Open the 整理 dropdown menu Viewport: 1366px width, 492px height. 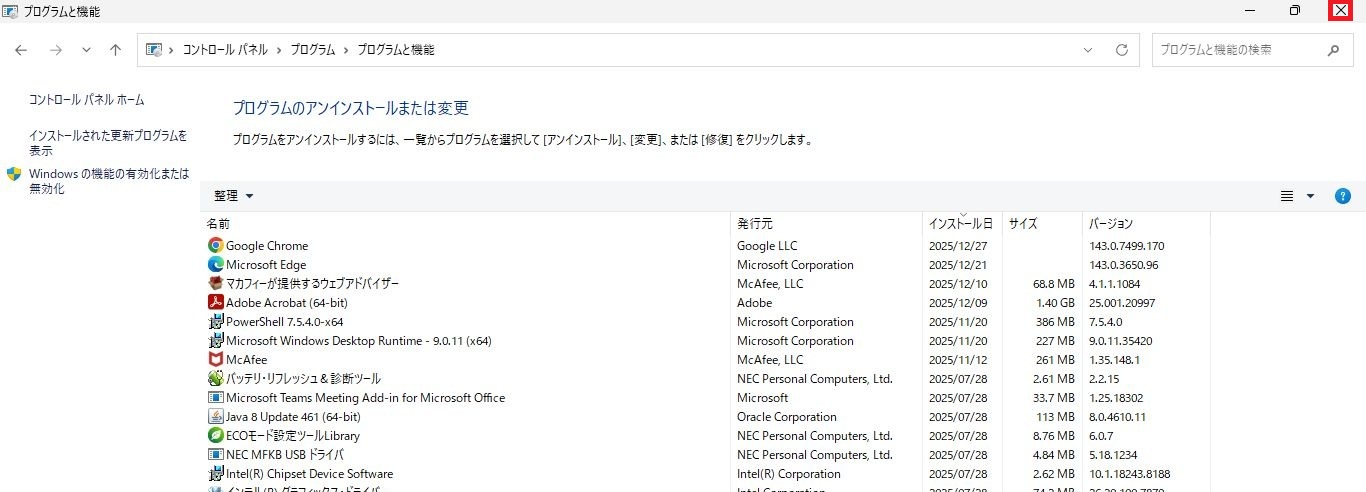[x=234, y=196]
